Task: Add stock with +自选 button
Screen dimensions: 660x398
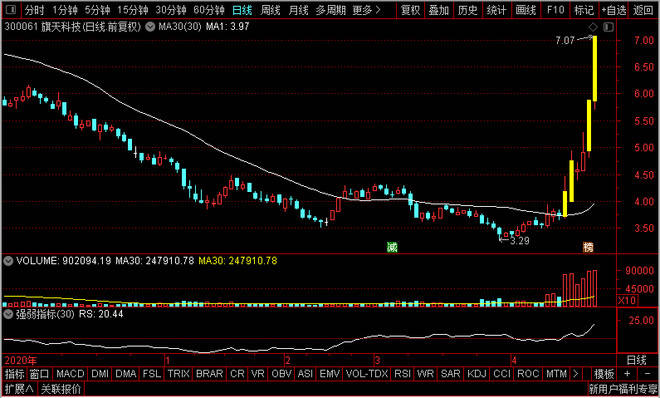Action: (x=614, y=10)
